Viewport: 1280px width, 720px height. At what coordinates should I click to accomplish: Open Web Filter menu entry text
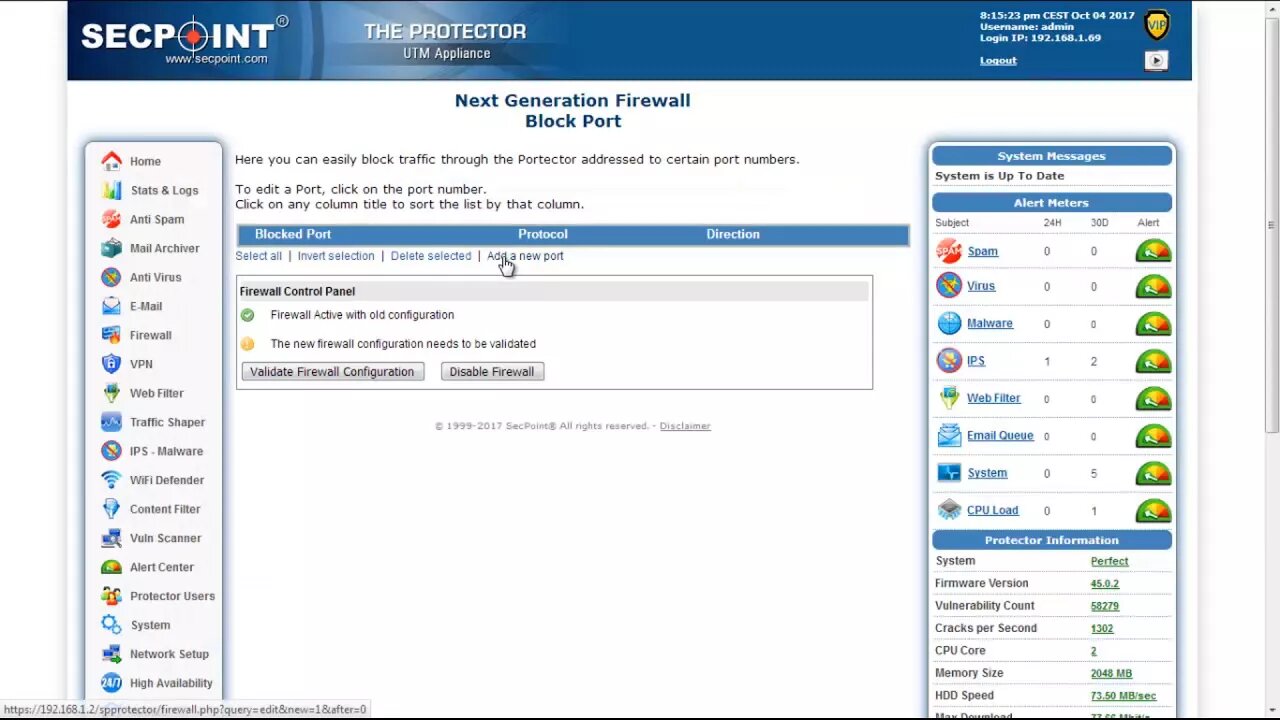coord(157,393)
